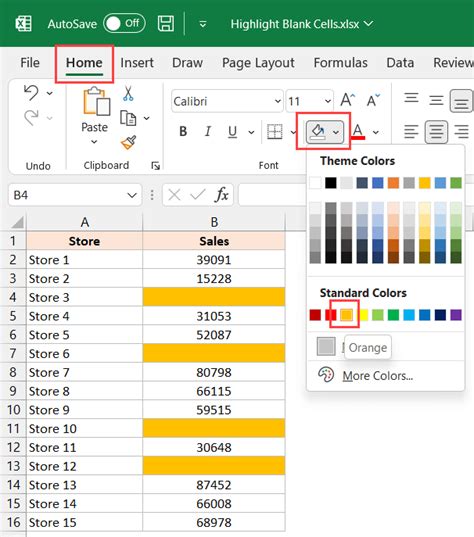The width and height of the screenshot is (474, 537).
Task: Open More Colors... option
Action: tap(378, 376)
